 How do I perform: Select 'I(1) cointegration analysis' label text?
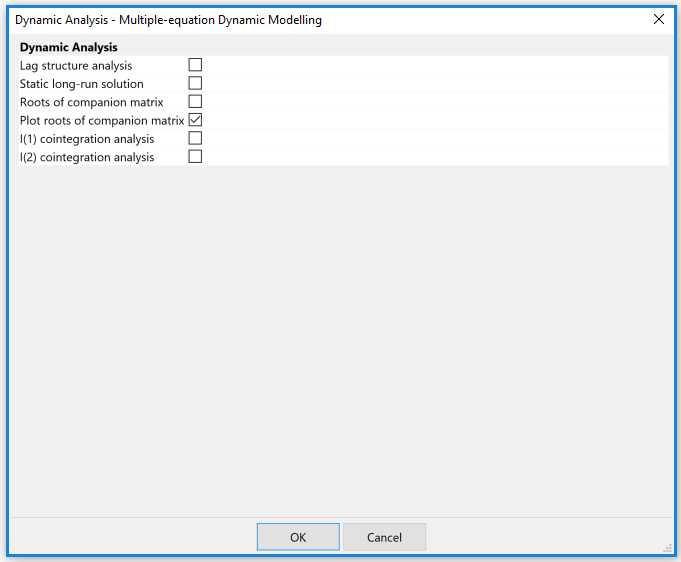tap(87, 139)
